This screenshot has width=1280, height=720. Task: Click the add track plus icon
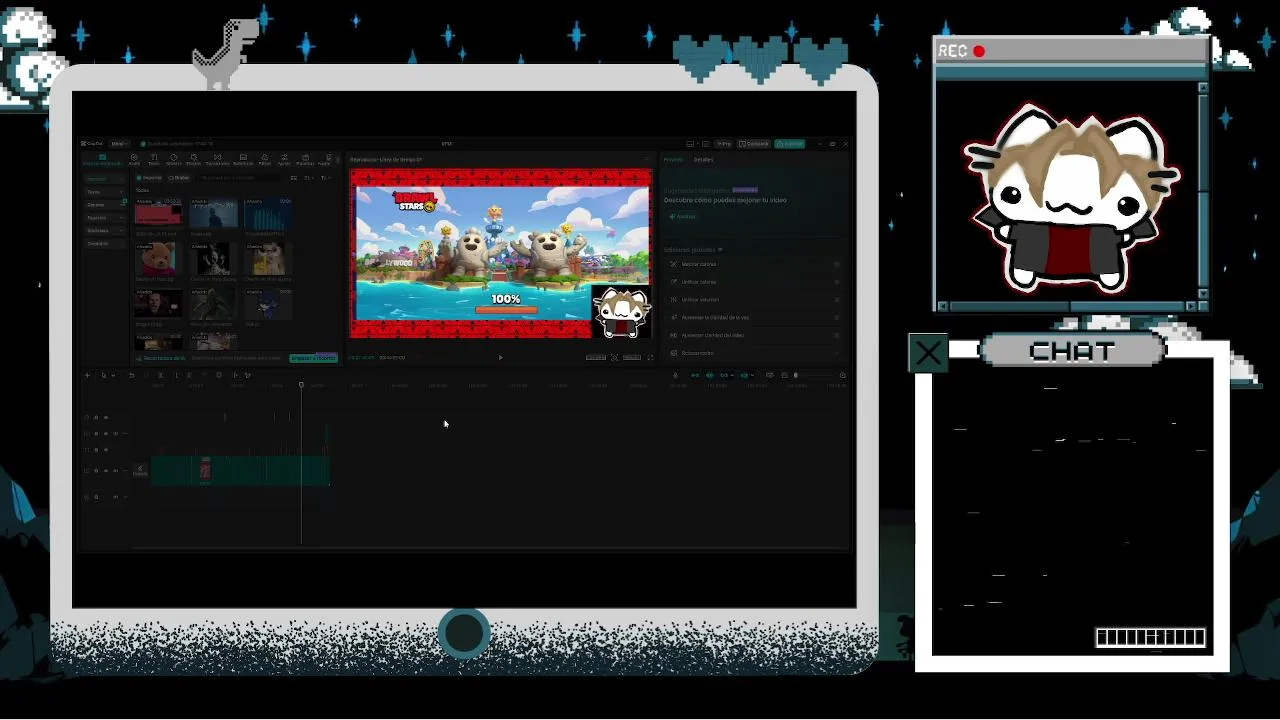pos(87,375)
